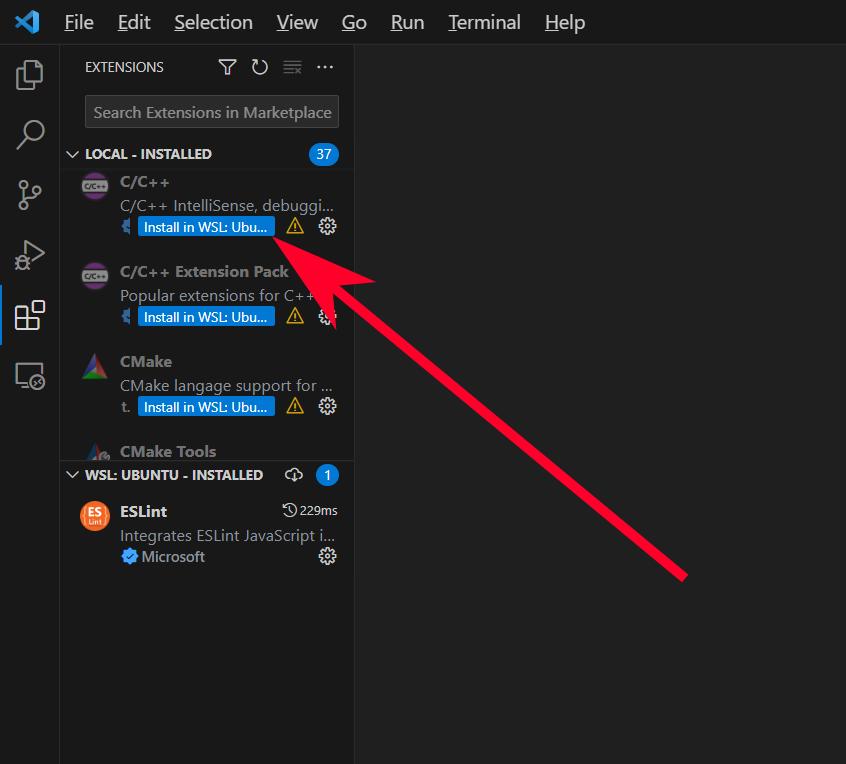Open the More Actions ellipsis menu
The image size is (846, 764).
tap(324, 67)
